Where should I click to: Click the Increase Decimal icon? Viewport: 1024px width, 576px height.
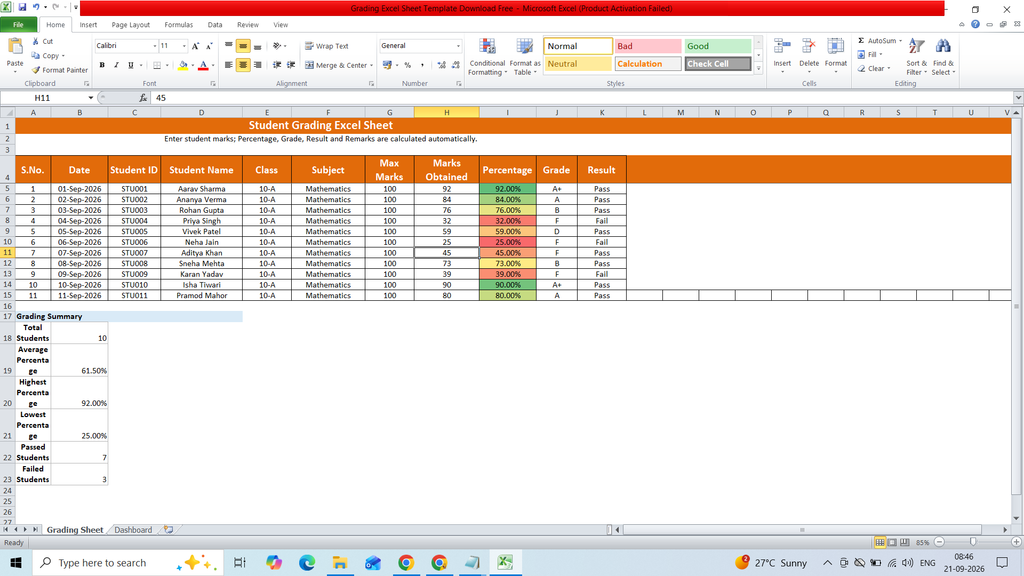tap(441, 65)
